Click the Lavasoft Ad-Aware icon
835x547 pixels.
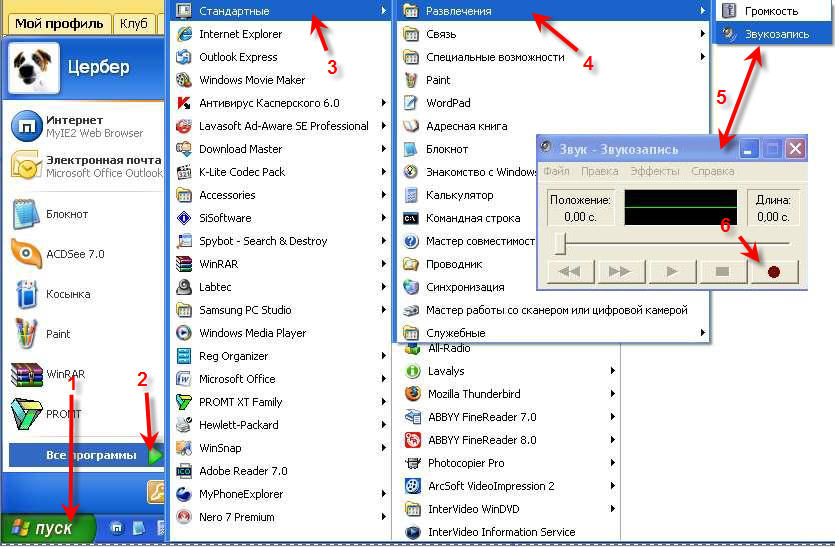(x=184, y=126)
